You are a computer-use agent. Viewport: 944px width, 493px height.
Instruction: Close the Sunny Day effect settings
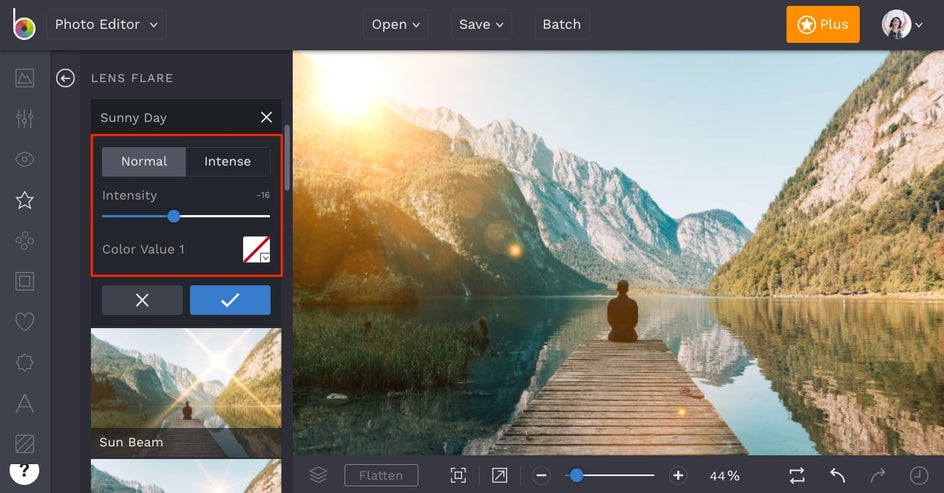tap(266, 117)
